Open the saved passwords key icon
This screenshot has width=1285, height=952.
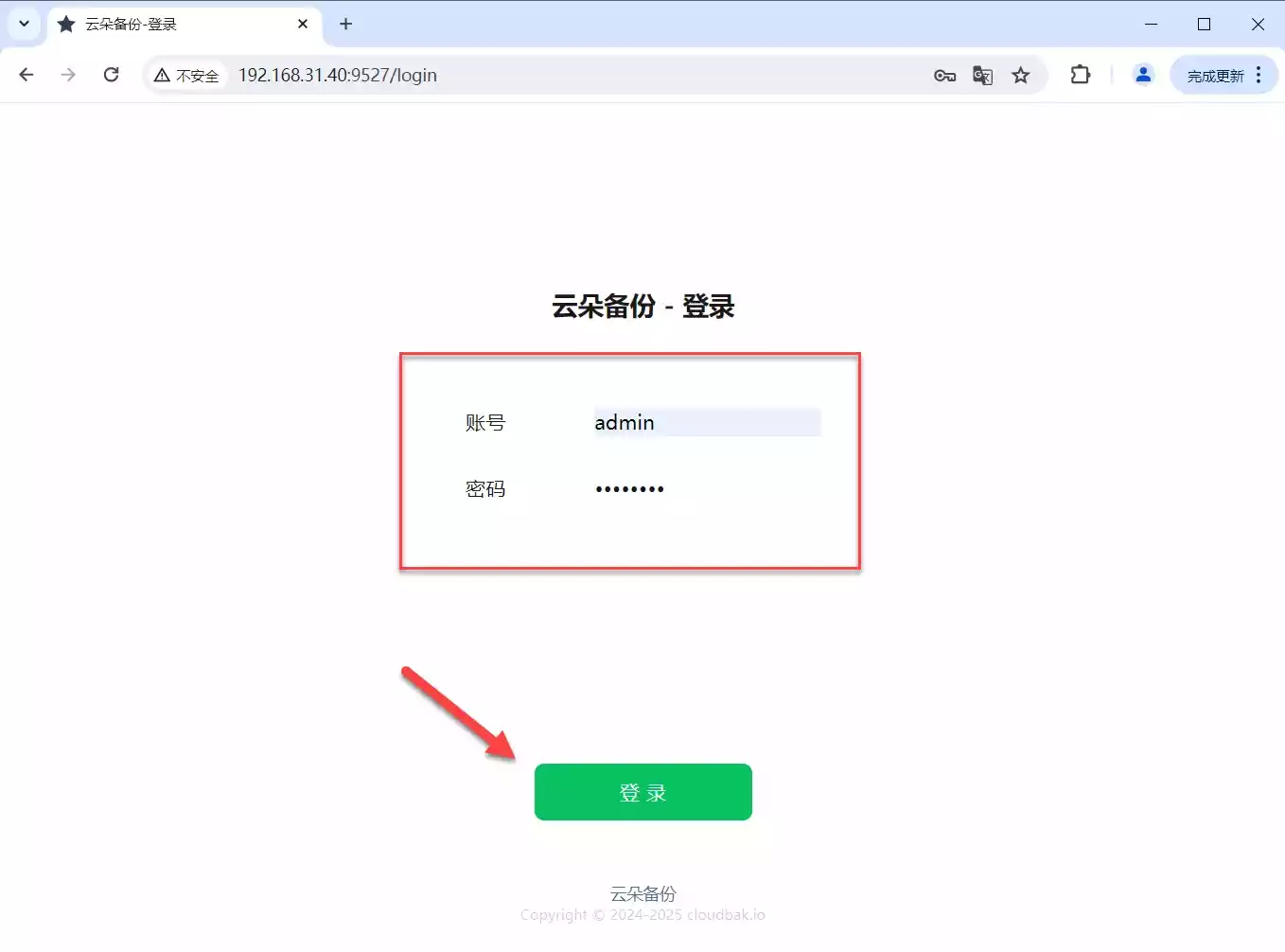944,76
